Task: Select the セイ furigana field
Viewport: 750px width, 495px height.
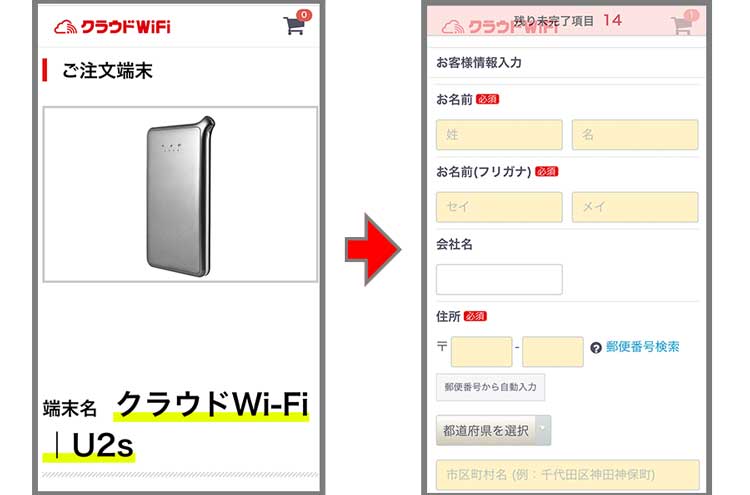Action: [x=499, y=207]
